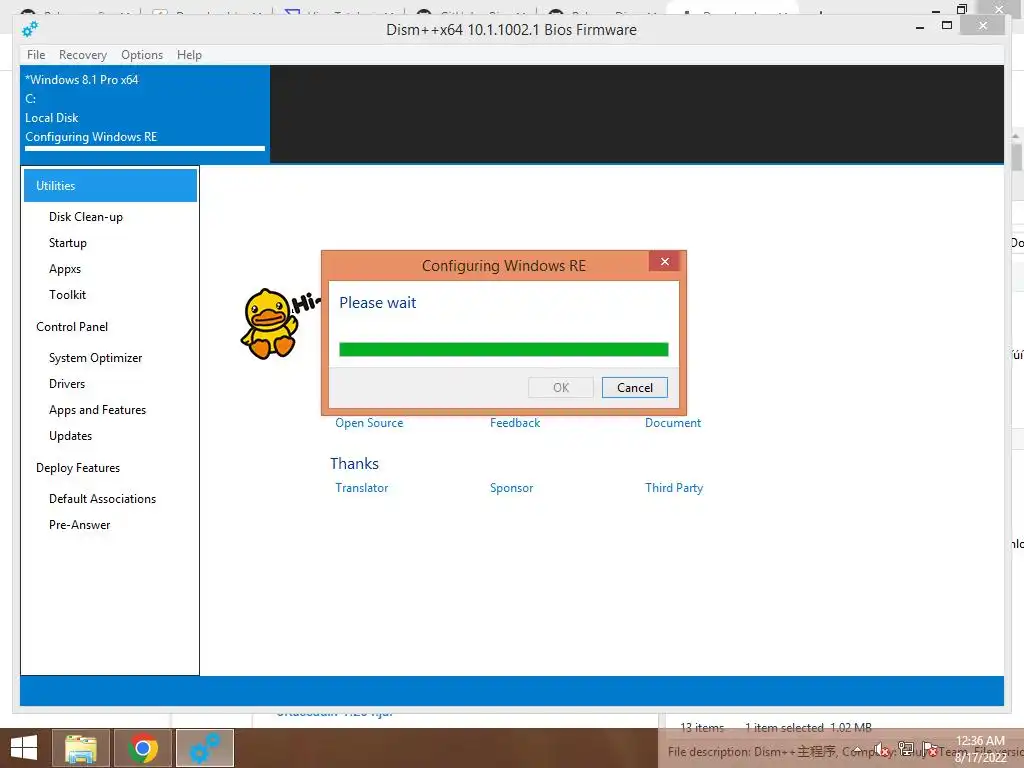Select the Control Panel section
This screenshot has width=1024, height=768.
(x=72, y=327)
